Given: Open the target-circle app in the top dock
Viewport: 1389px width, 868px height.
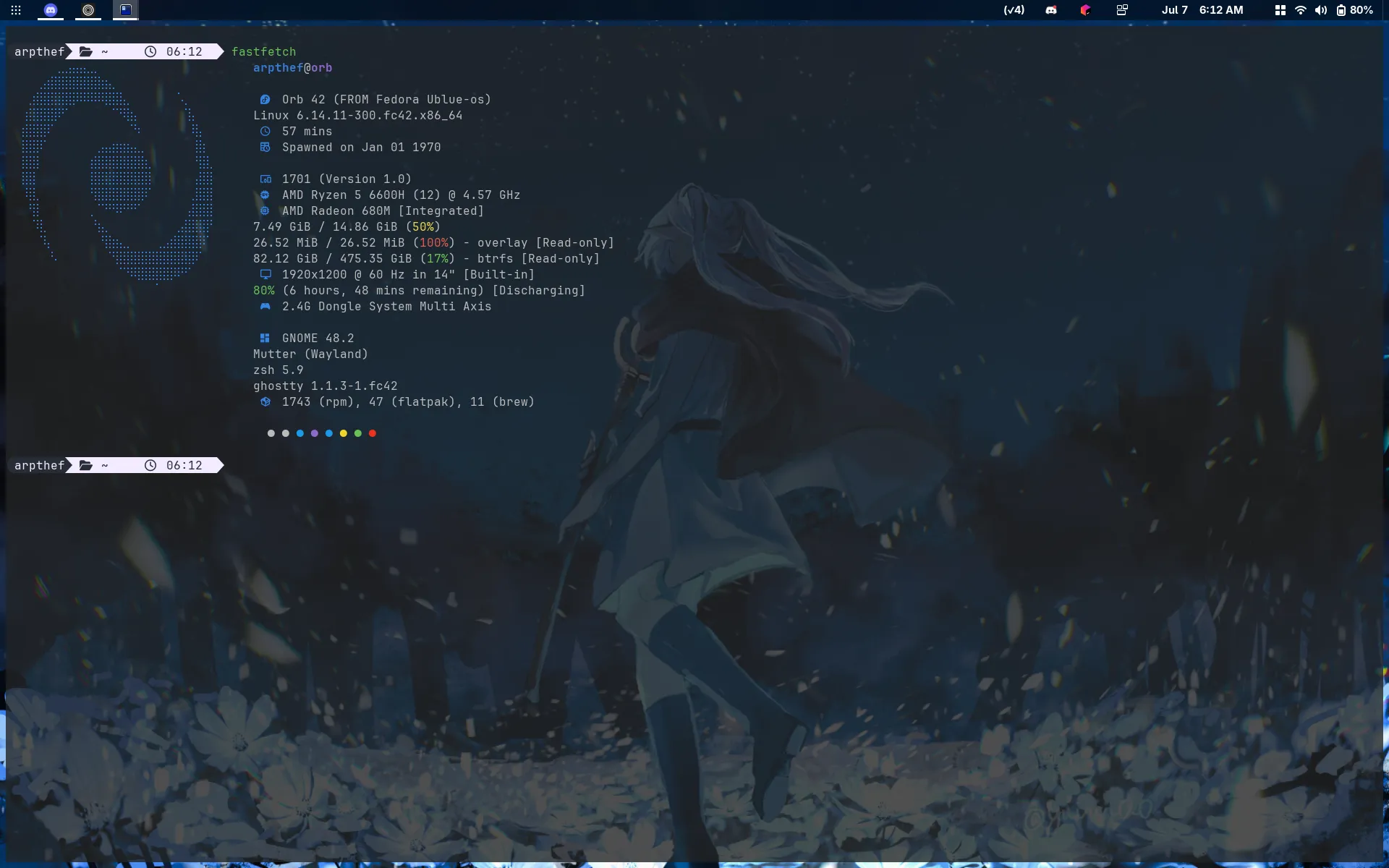Looking at the screenshot, I should [88, 10].
